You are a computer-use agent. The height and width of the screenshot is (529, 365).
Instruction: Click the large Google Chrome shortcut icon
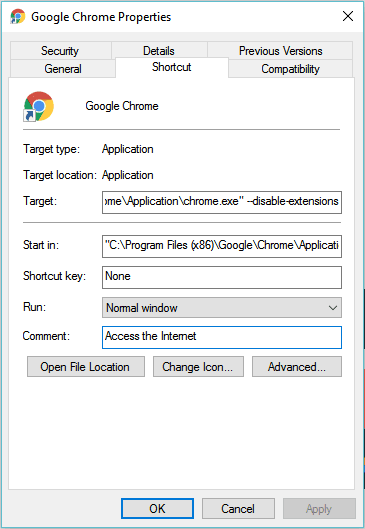click(x=38, y=106)
